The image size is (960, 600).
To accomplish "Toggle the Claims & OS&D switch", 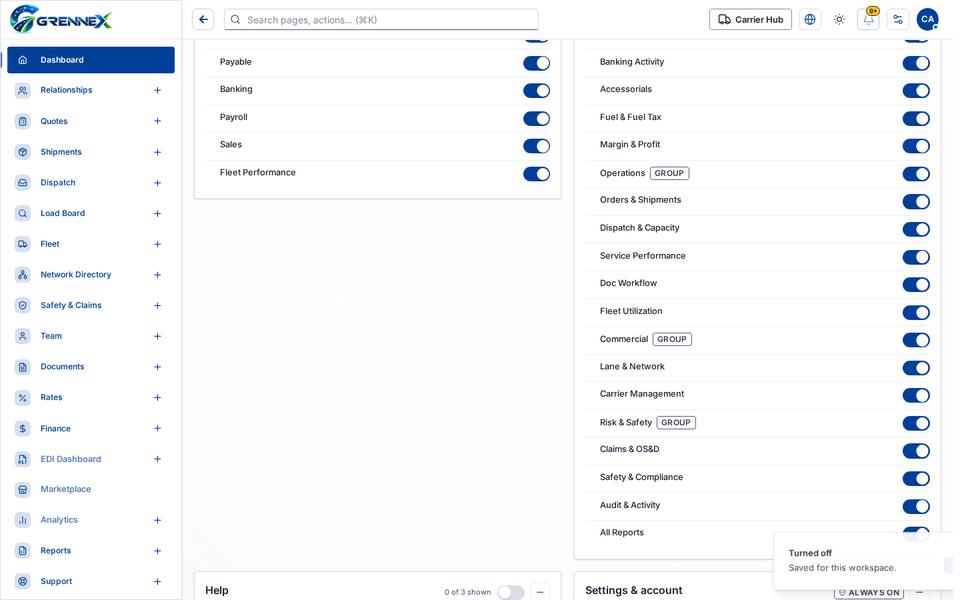I will pos(916,451).
